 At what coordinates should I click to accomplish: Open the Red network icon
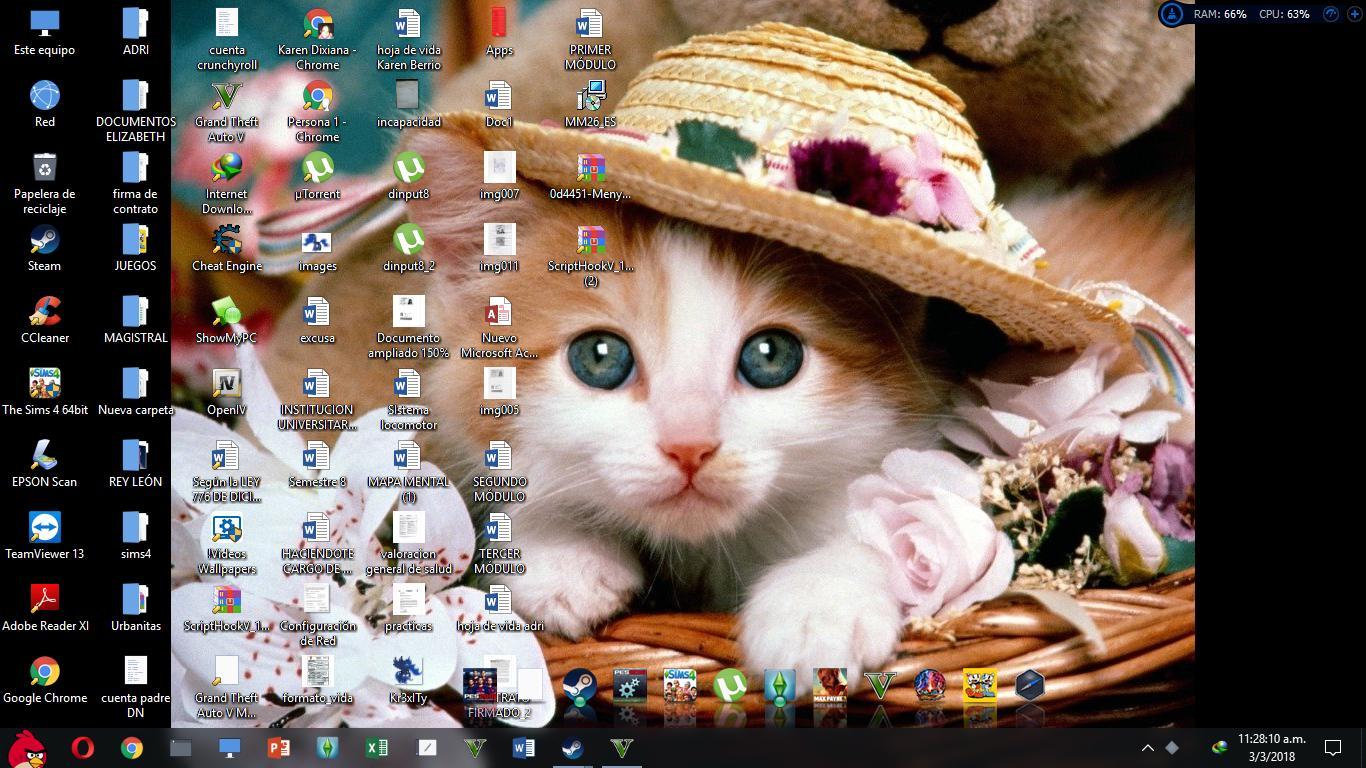[x=45, y=103]
